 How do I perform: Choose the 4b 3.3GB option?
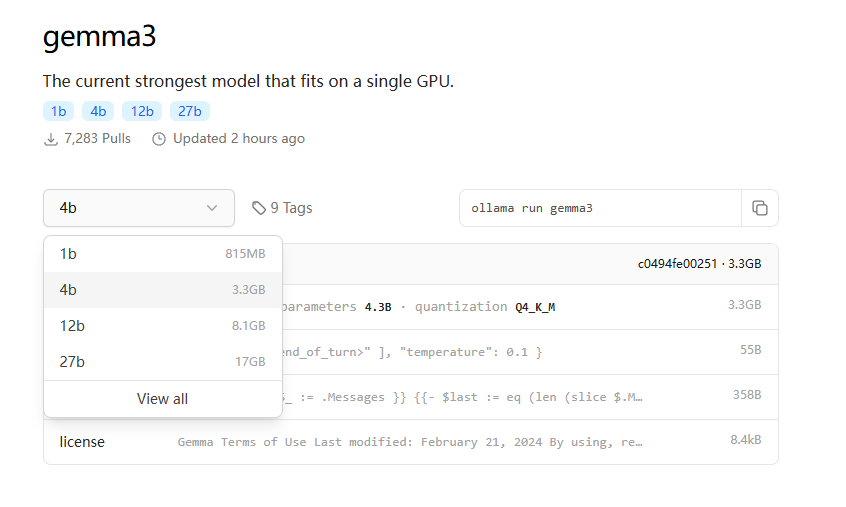click(x=162, y=290)
